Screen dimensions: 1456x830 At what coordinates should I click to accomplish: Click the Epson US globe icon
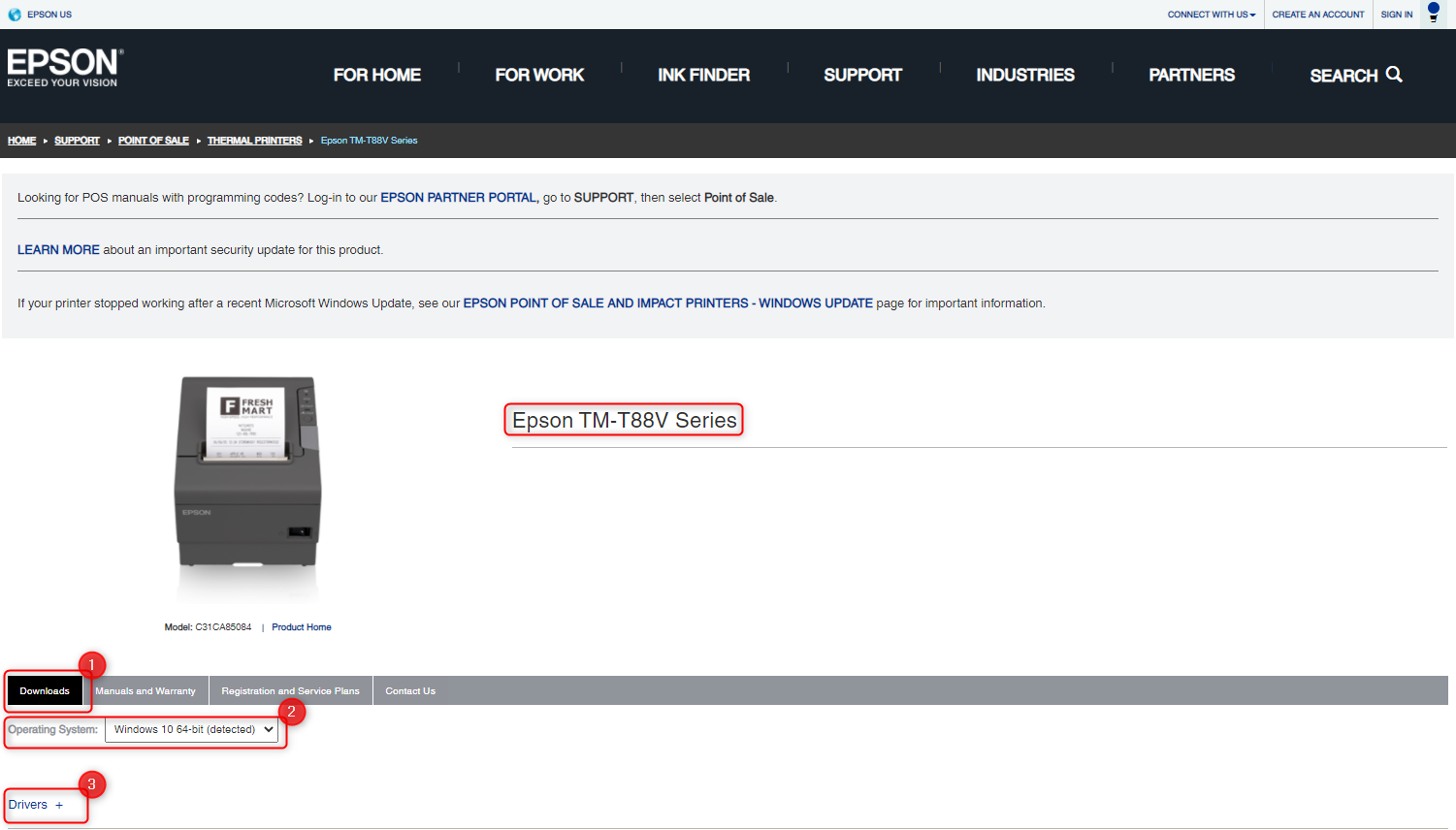tap(15, 15)
